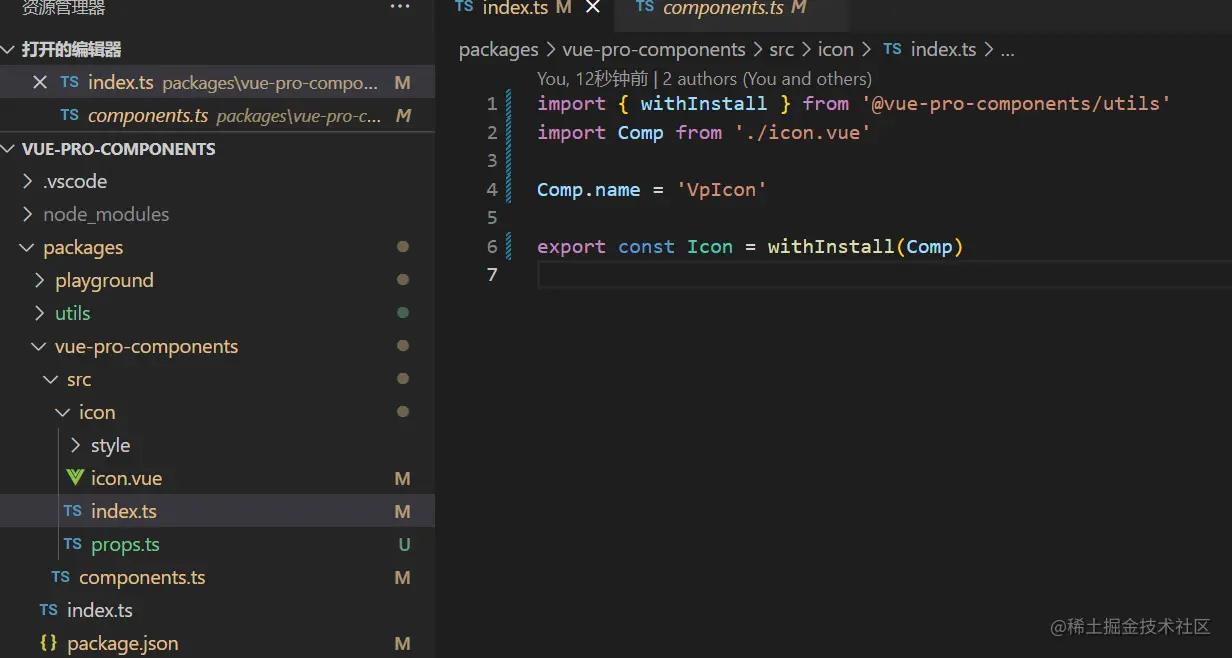The height and width of the screenshot is (658, 1232).
Task: Open package.json in the file tree
Action: coord(123,644)
